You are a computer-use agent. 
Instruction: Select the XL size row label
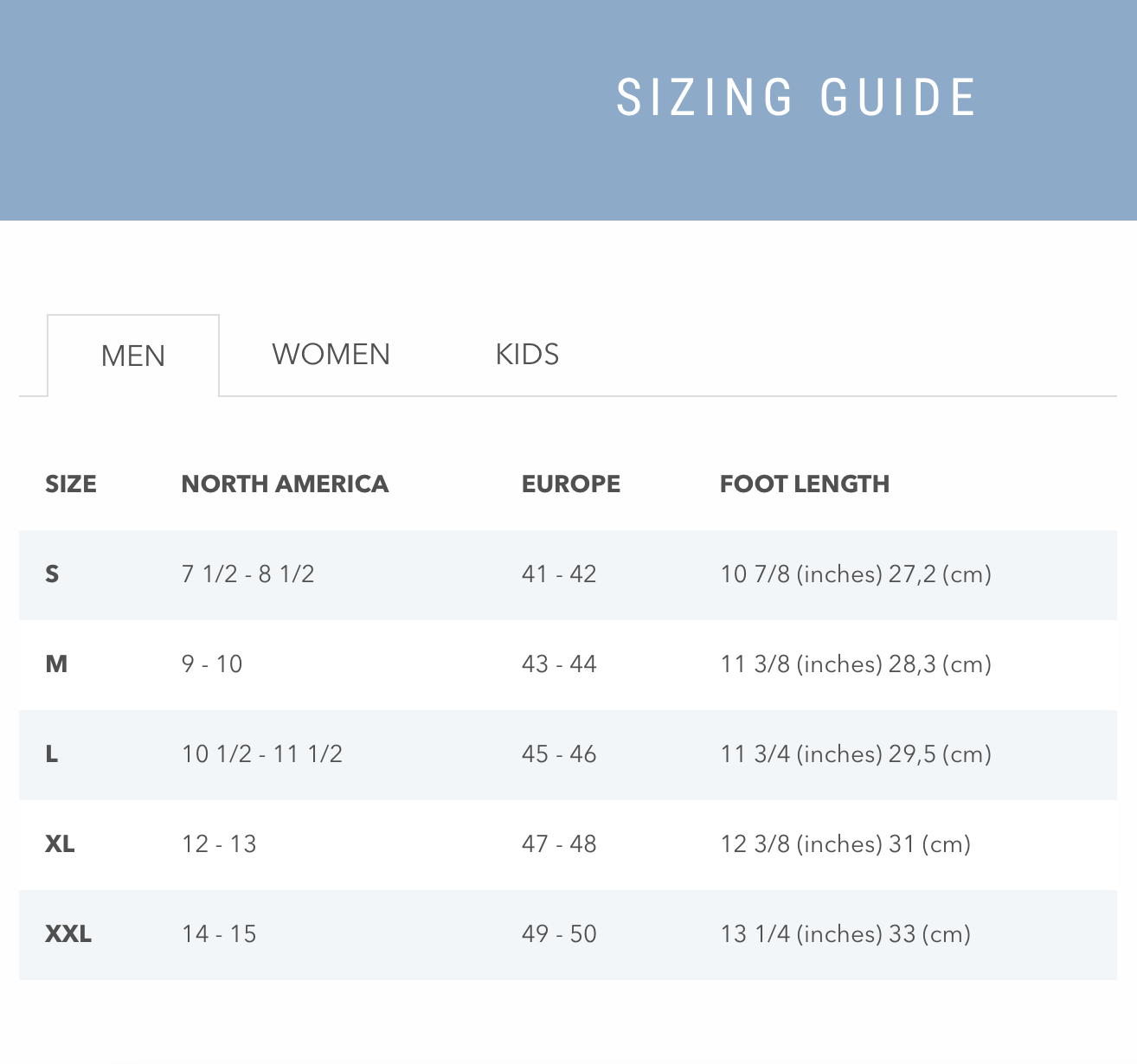pyautogui.click(x=60, y=844)
